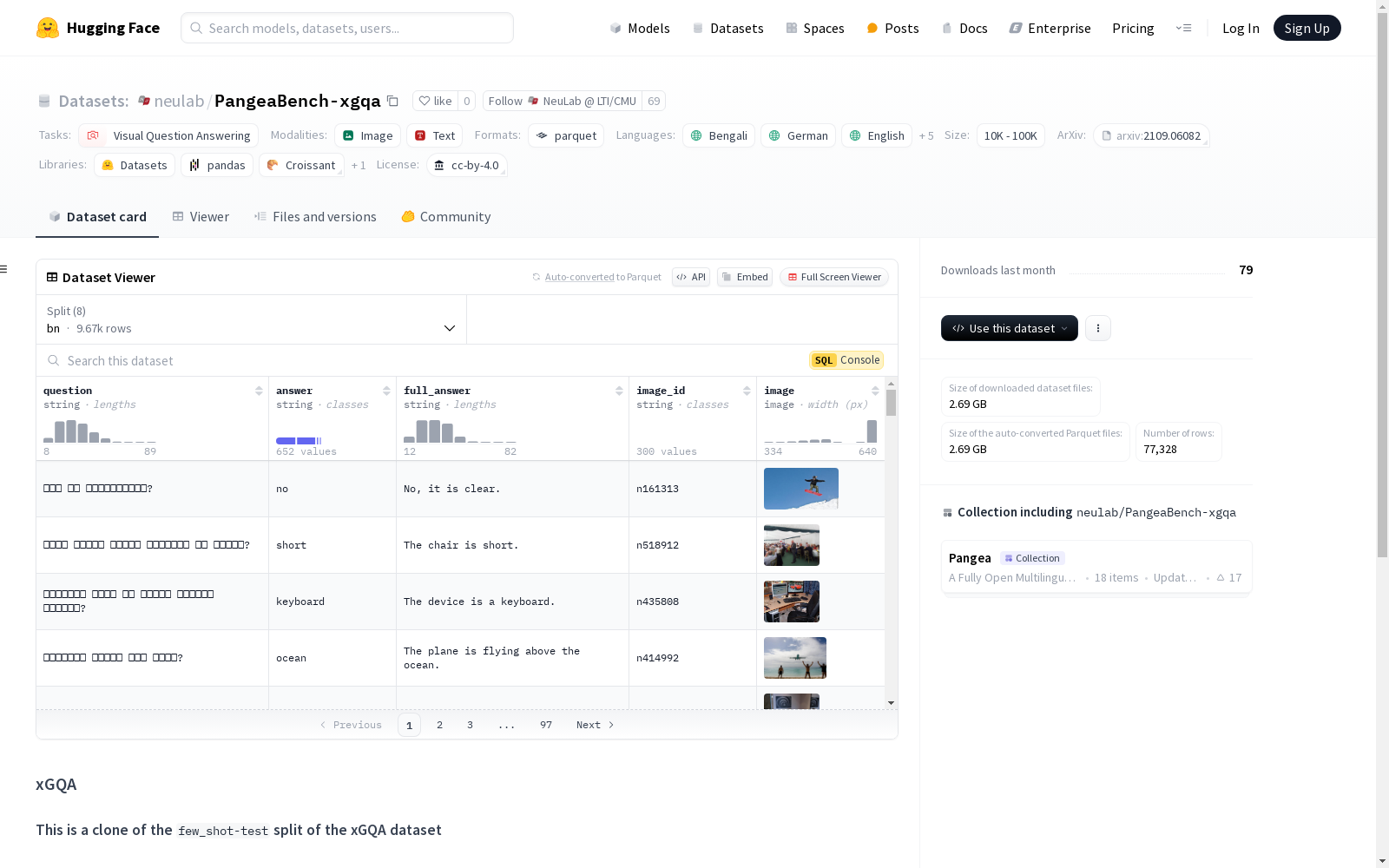Go to Spaces in the top navigation
1389x868 pixels.
[x=815, y=28]
